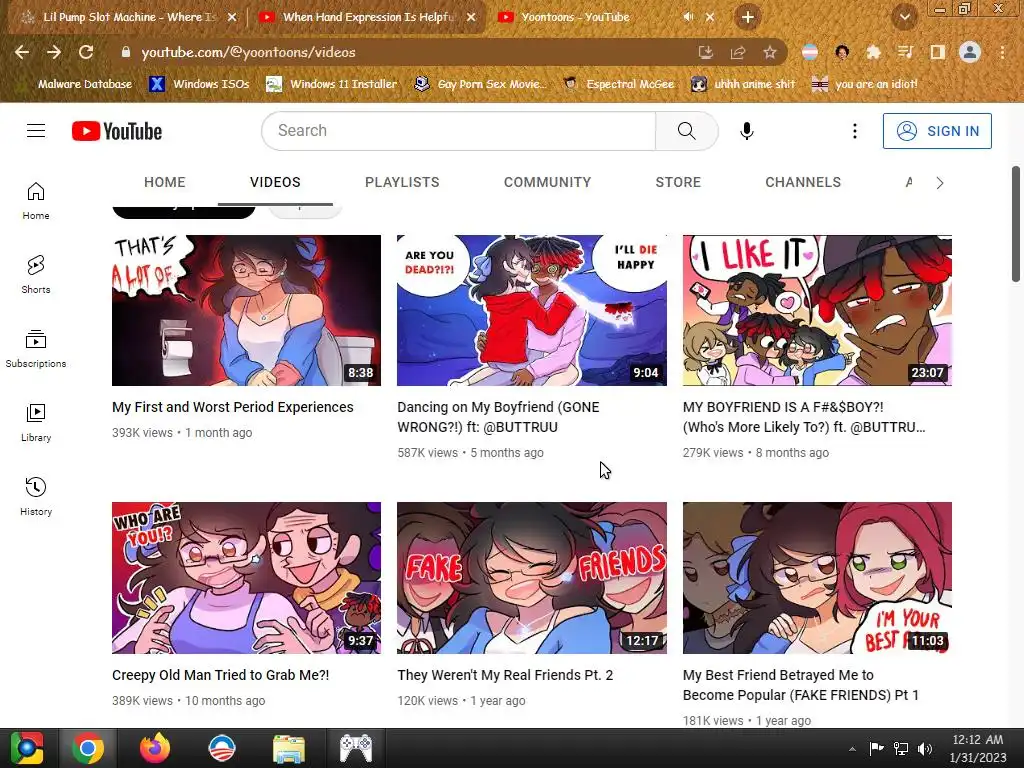The width and height of the screenshot is (1024, 768).
Task: Open Subscriptions in the sidebar
Action: 36,349
